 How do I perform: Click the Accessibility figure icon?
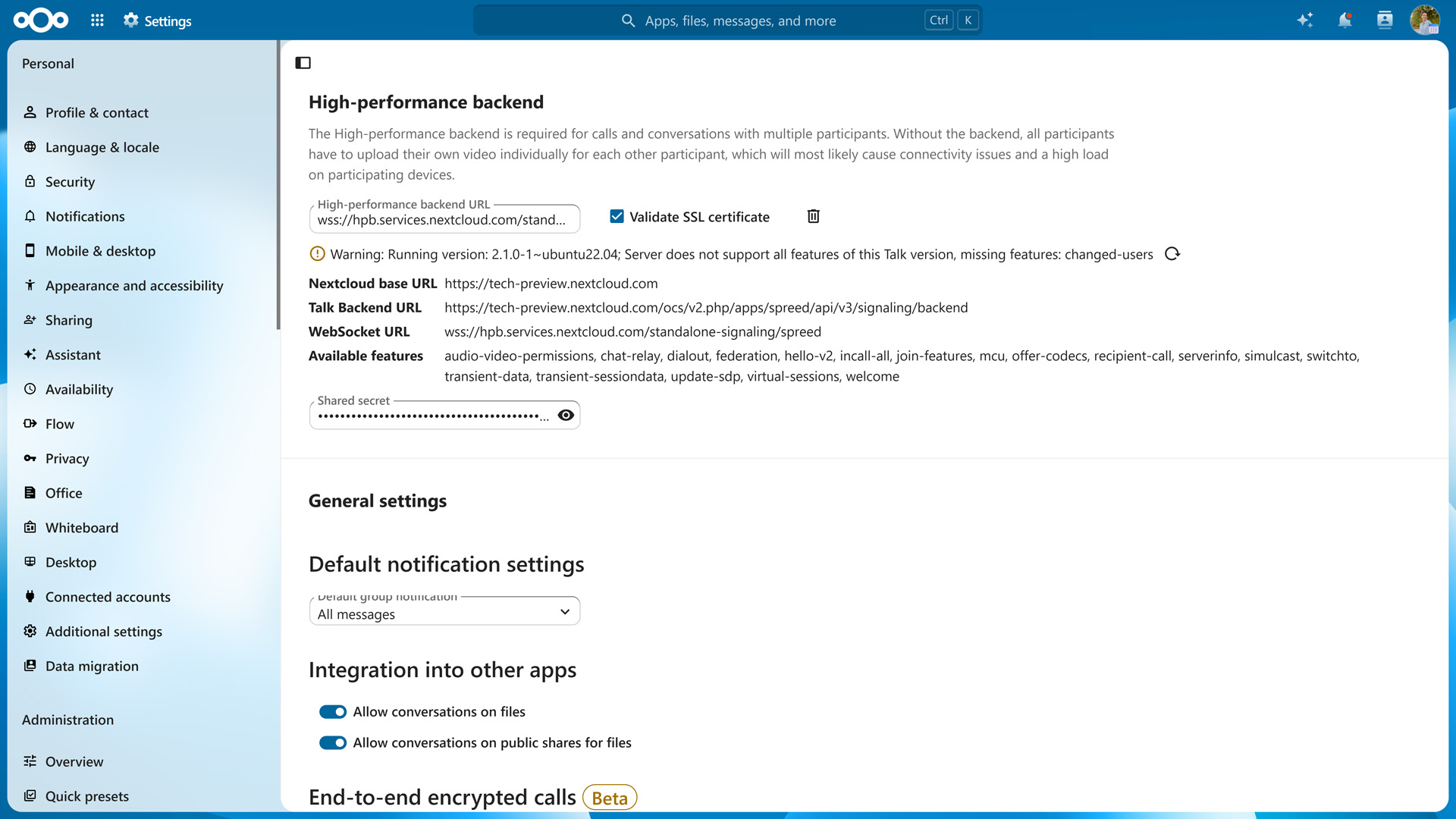(30, 285)
